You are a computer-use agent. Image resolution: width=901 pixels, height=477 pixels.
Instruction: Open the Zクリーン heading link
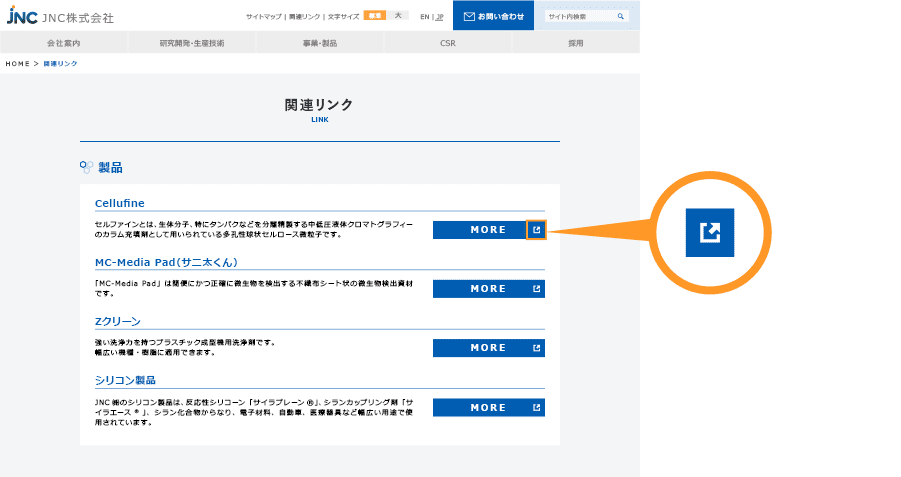click(x=118, y=321)
